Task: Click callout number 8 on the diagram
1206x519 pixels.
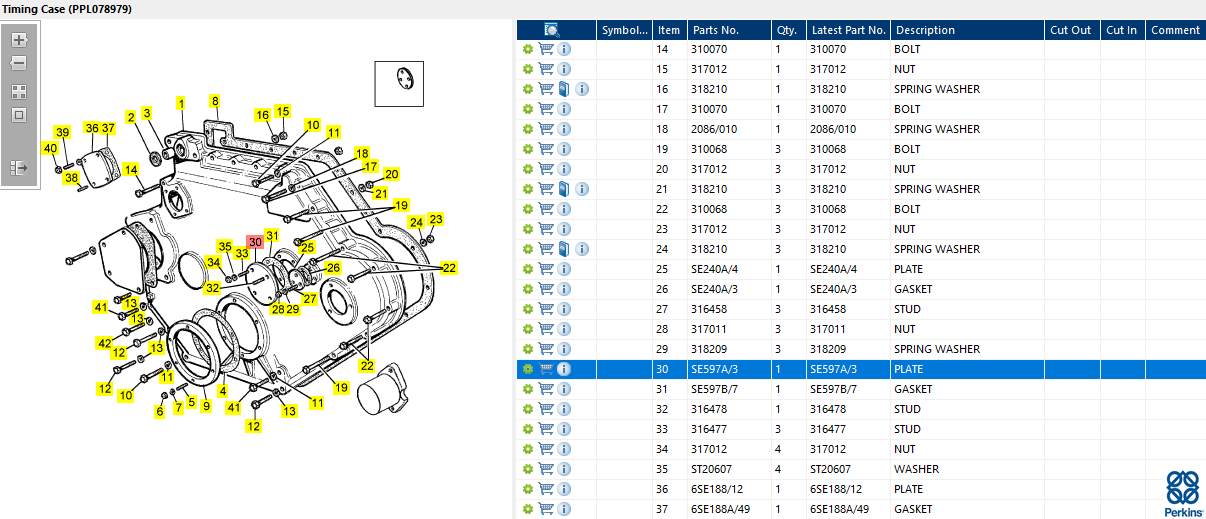Action: click(214, 101)
